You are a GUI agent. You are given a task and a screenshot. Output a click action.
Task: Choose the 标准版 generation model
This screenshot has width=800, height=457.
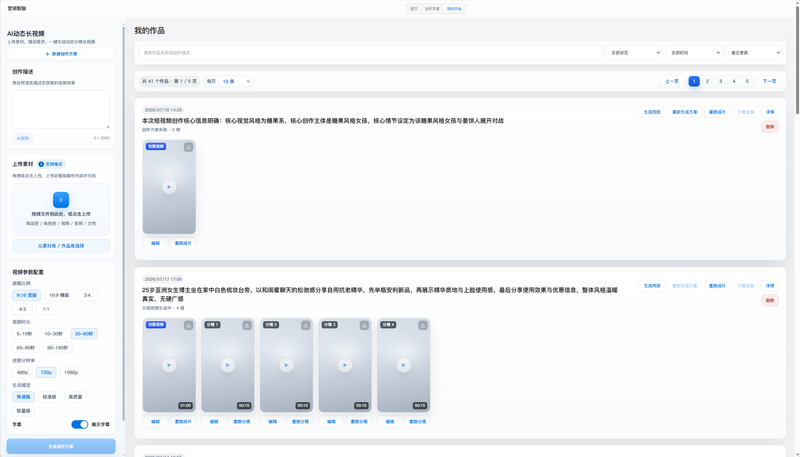[x=49, y=397]
